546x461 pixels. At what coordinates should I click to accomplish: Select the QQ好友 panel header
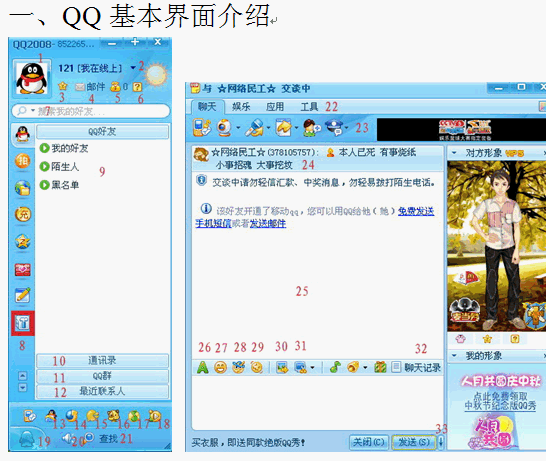pyautogui.click(x=102, y=132)
